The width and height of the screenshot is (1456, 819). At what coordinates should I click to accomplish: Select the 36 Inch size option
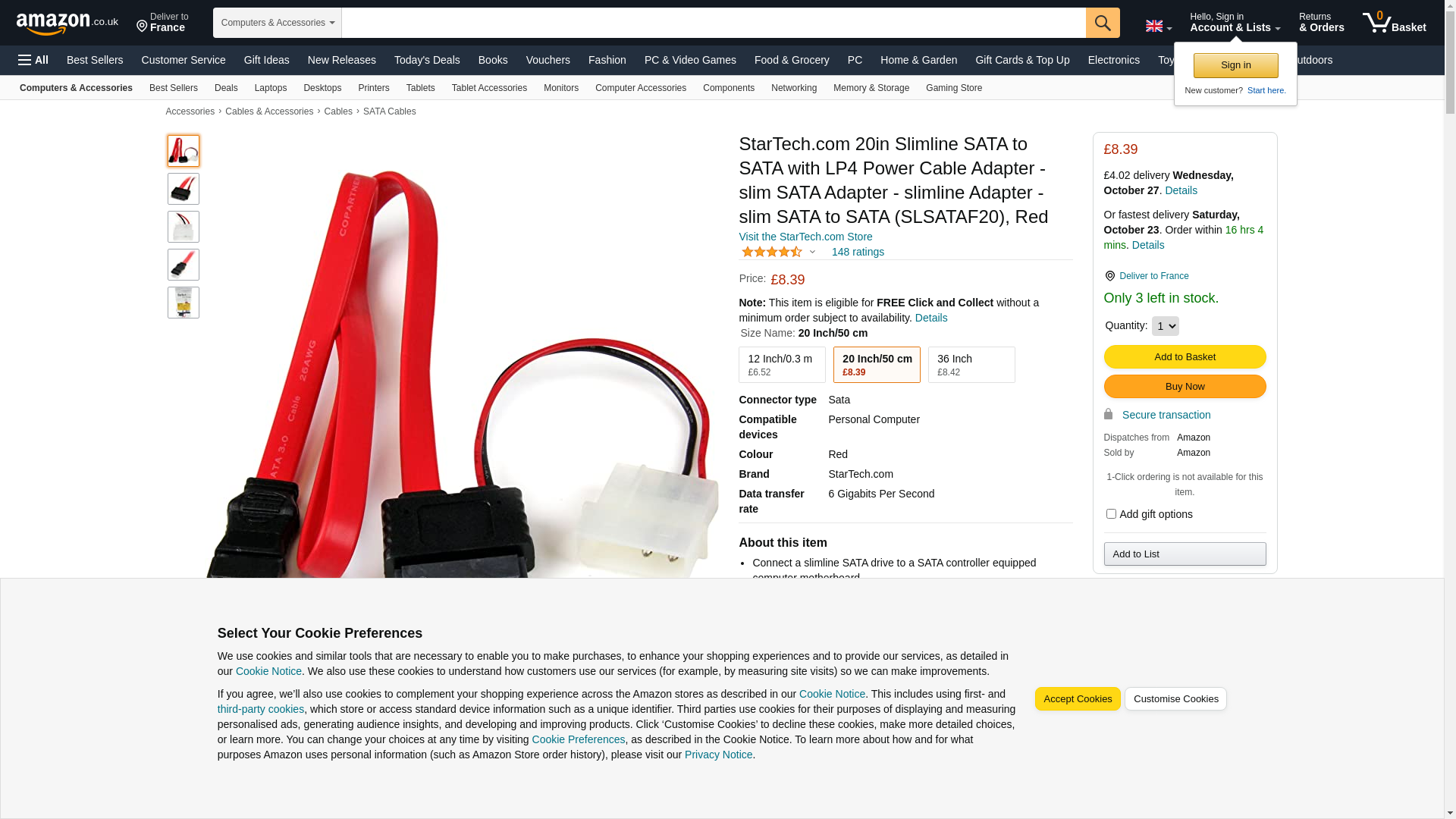pos(971,365)
